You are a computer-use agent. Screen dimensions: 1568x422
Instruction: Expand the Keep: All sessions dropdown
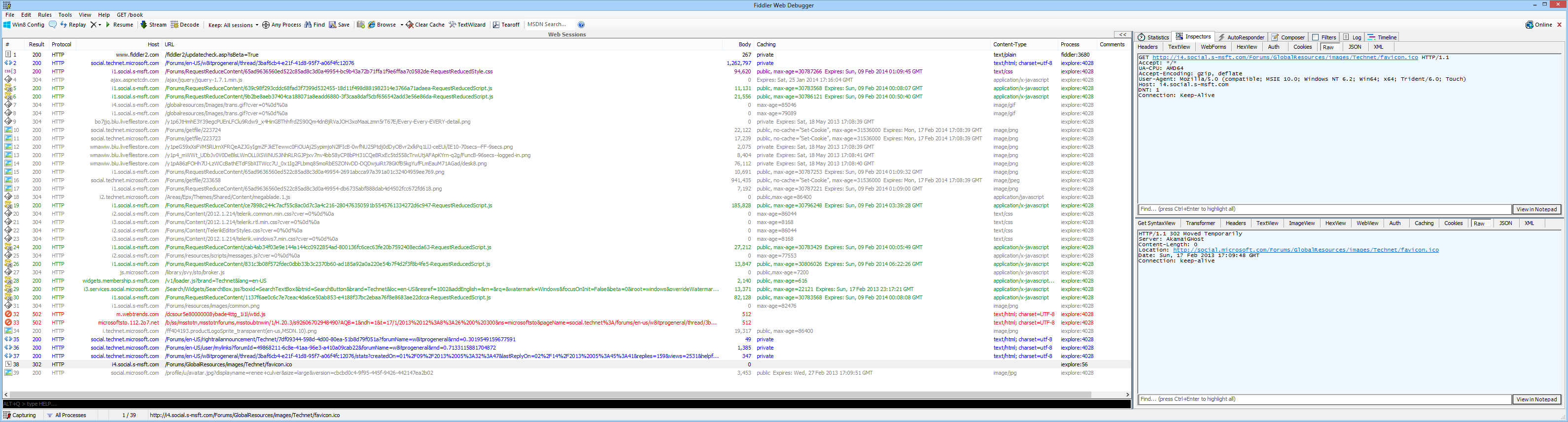[x=233, y=25]
